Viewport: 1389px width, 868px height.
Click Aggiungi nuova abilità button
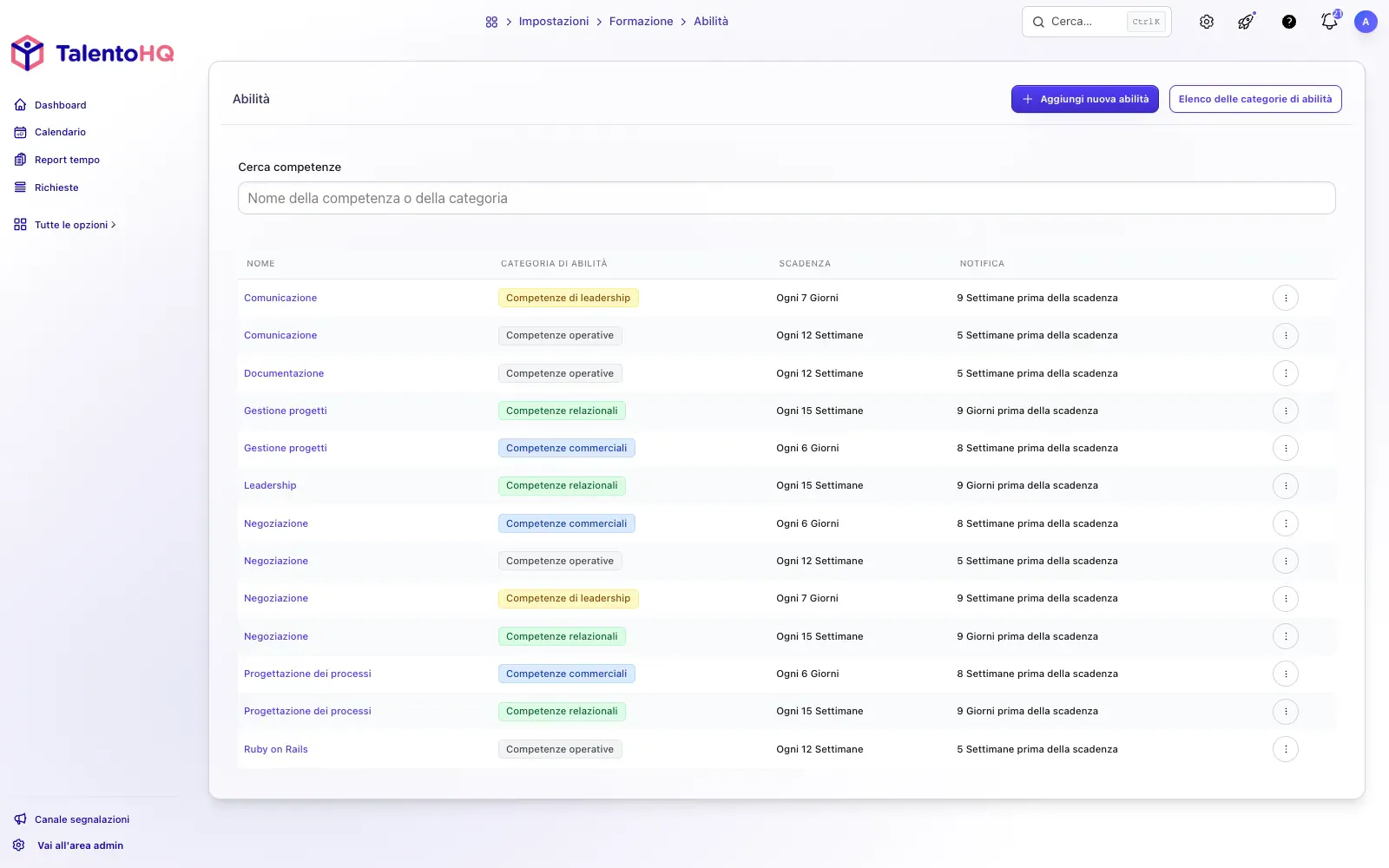point(1085,99)
